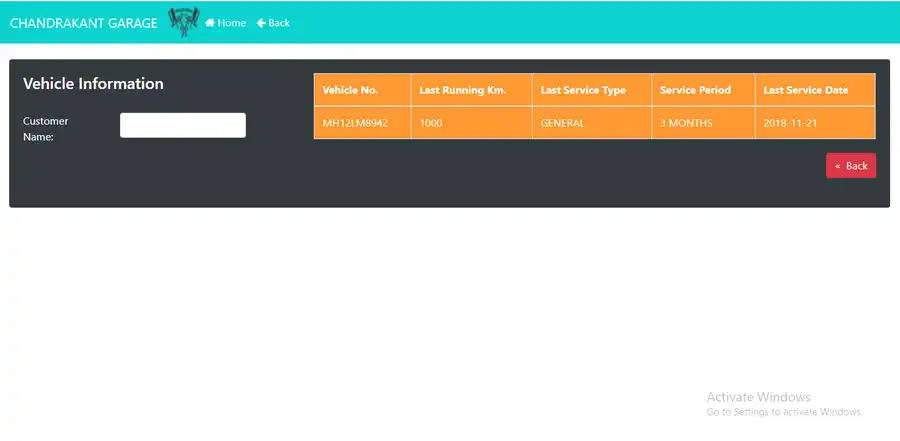Select the Last Running Km. column header

462,90
